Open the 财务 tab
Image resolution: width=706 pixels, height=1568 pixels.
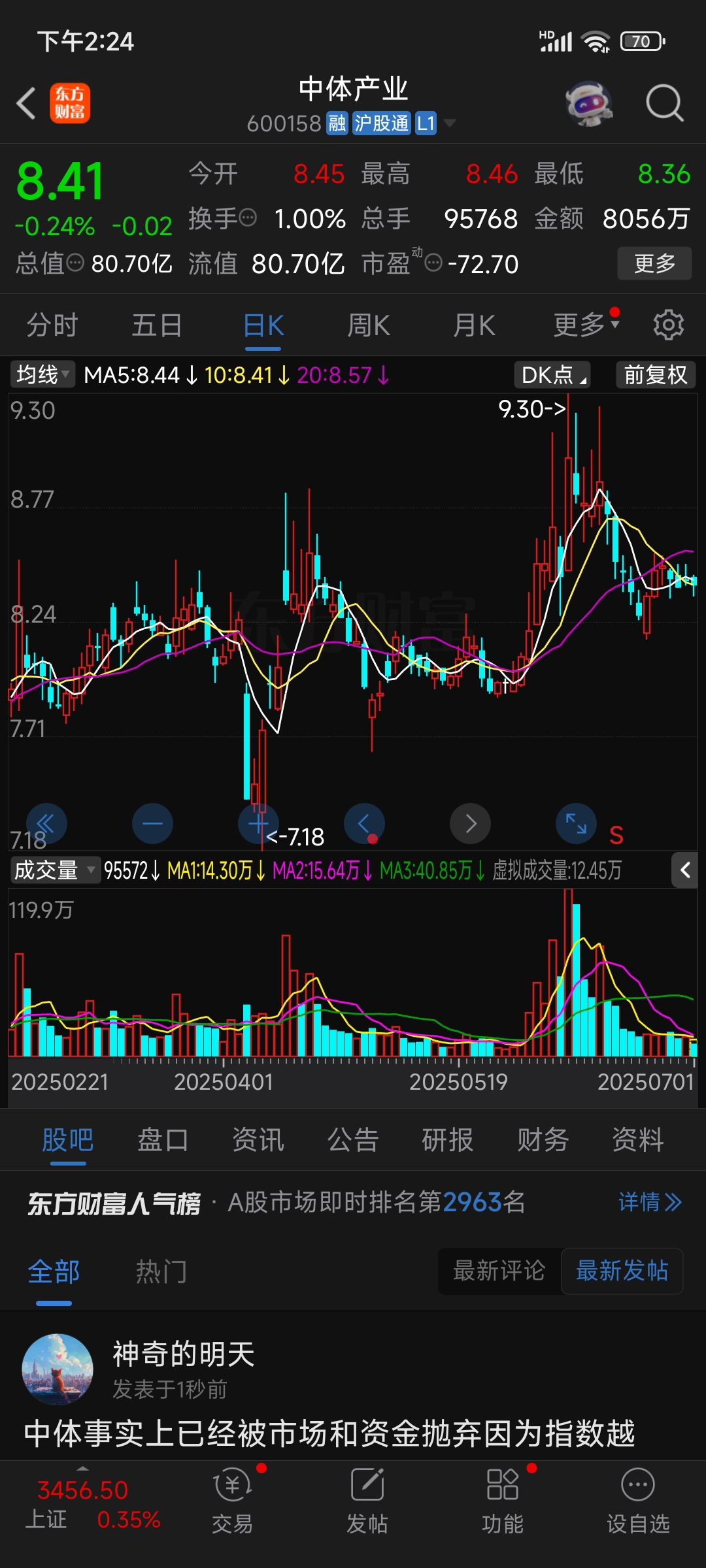tap(543, 1140)
